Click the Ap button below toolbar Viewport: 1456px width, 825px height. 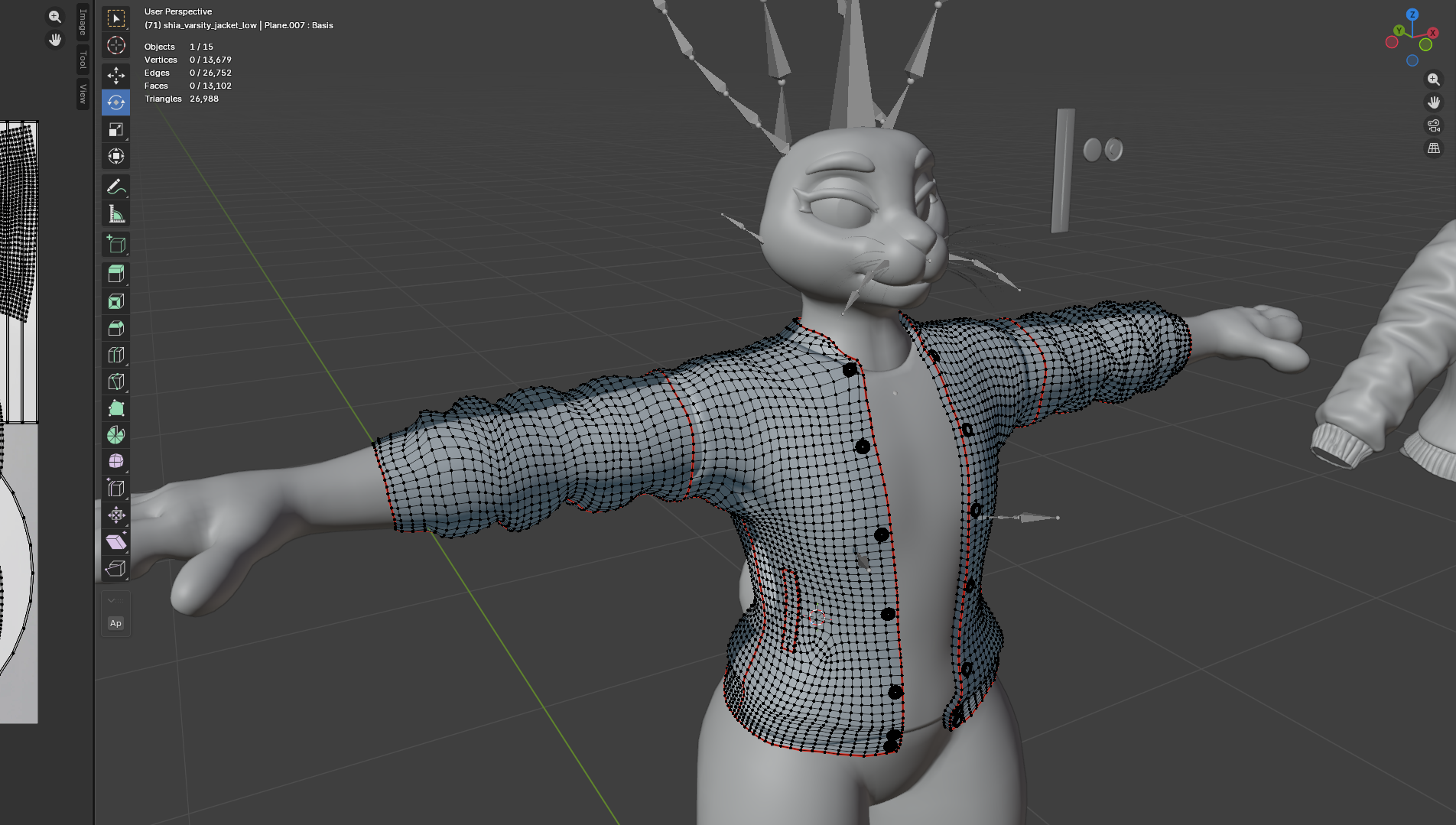[115, 623]
